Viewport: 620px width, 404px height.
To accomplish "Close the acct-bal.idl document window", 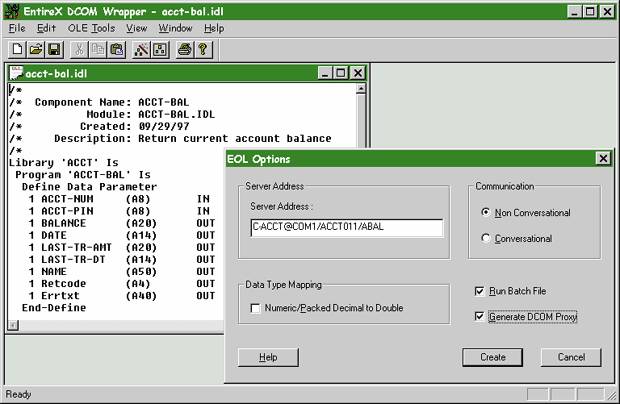I will 358,73.
